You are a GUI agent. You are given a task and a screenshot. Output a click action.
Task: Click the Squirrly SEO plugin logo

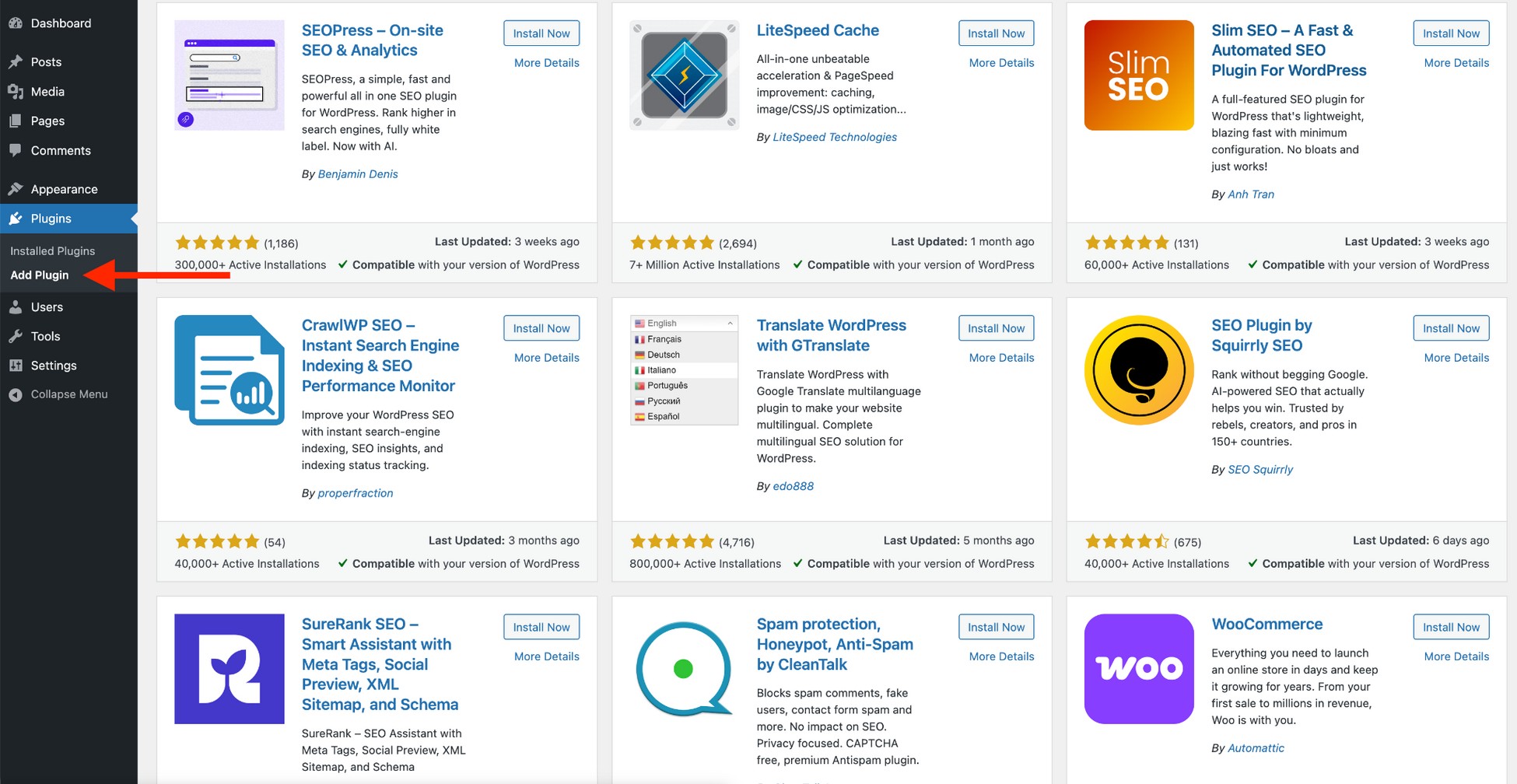(x=1139, y=370)
